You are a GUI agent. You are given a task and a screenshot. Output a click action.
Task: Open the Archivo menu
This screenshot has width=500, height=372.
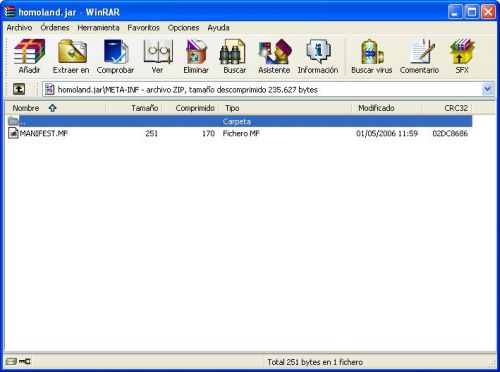pyautogui.click(x=19, y=28)
